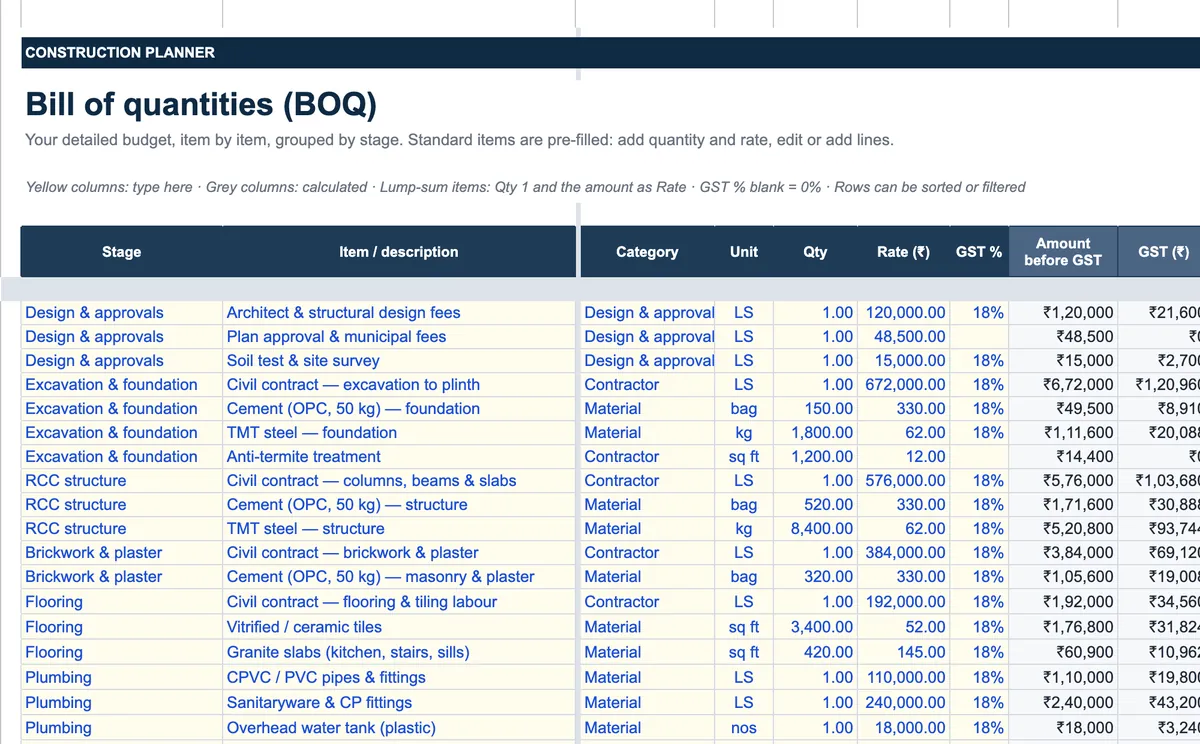The width and height of the screenshot is (1200, 744).
Task: Select cell 'Civil contract — flooring & tiling labour'
Action: tap(399, 602)
